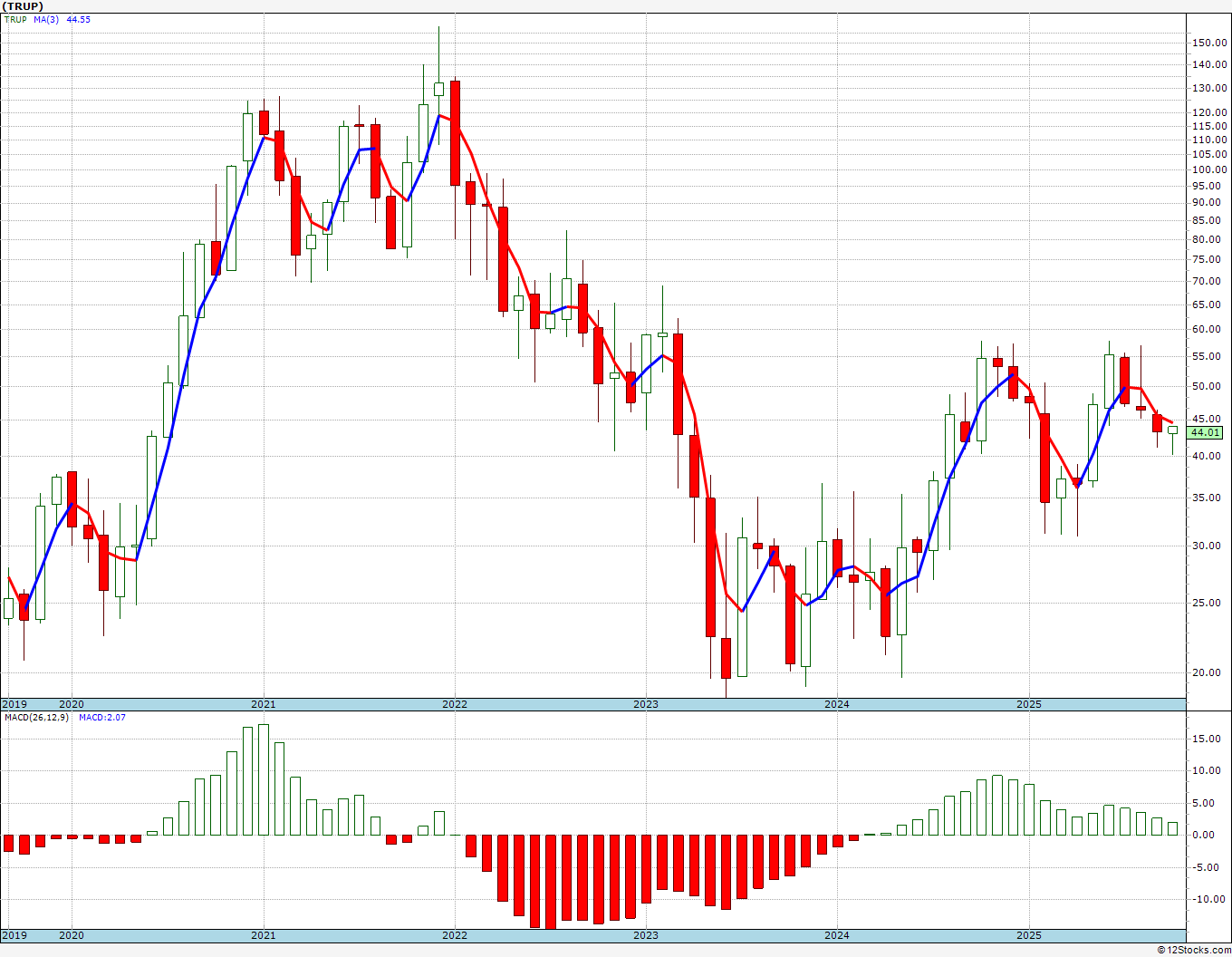Click 2019 on the MACD panel time axis
Screen dimensions: 1232x957
[14, 935]
